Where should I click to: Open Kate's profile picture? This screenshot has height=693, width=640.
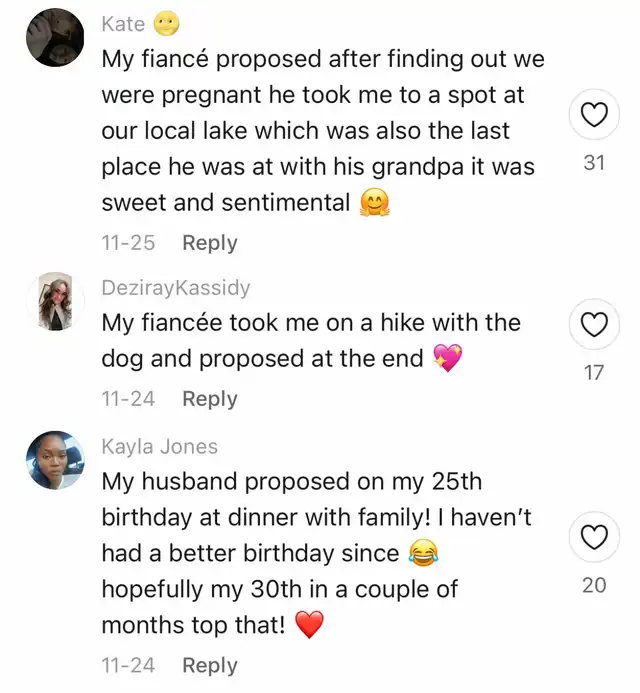[x=54, y=37]
